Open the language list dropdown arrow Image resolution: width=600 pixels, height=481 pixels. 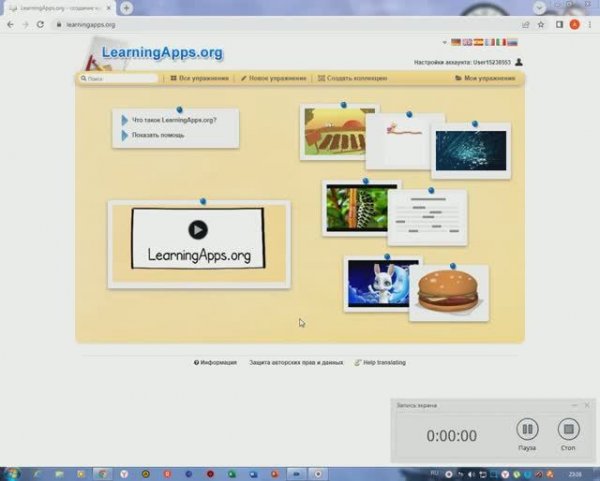click(x=444, y=42)
